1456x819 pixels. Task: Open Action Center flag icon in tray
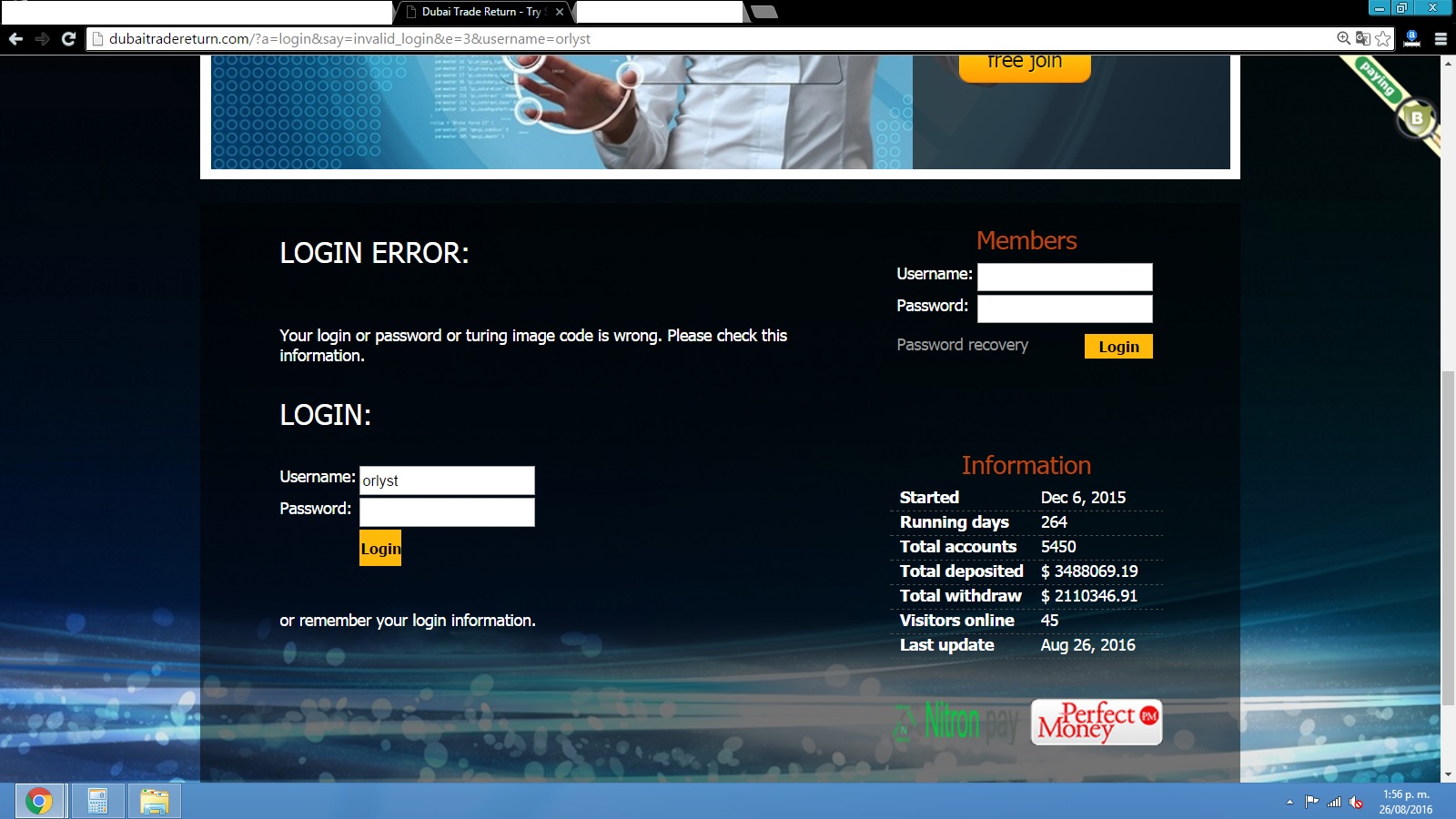tap(1311, 802)
